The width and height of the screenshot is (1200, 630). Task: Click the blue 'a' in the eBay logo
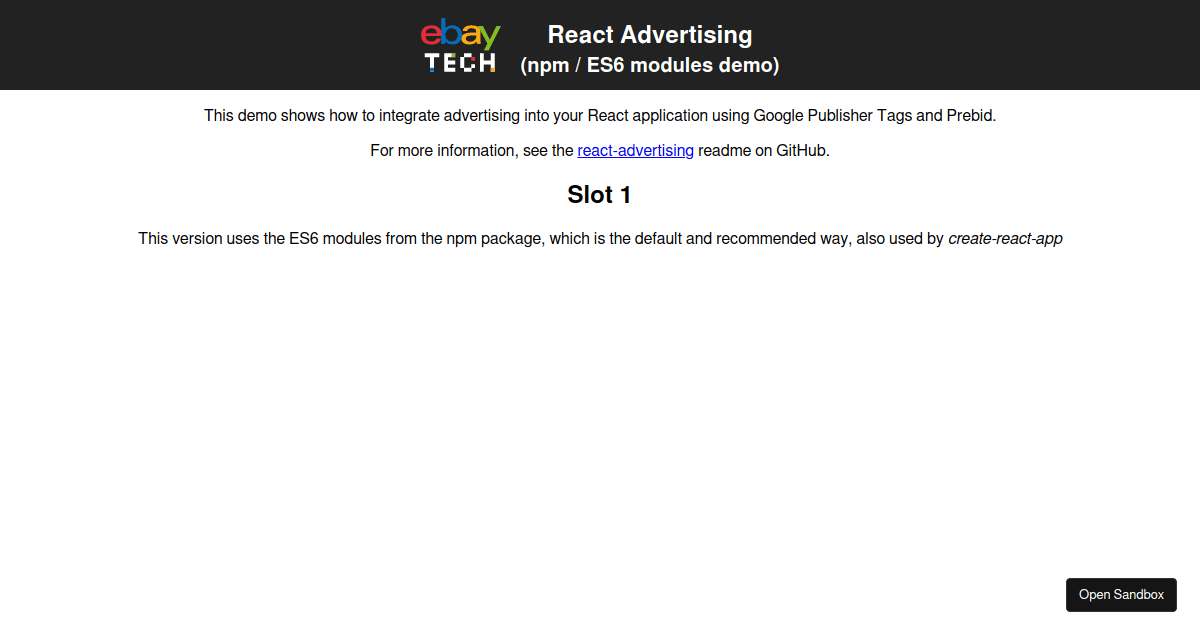click(x=472, y=36)
